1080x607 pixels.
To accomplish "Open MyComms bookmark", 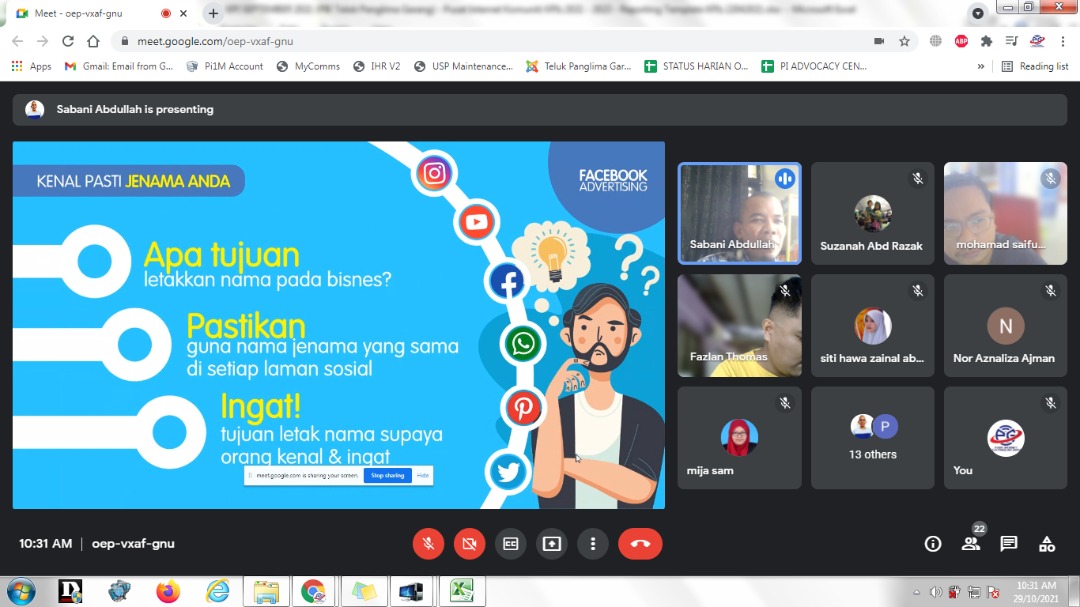I will coord(309,66).
